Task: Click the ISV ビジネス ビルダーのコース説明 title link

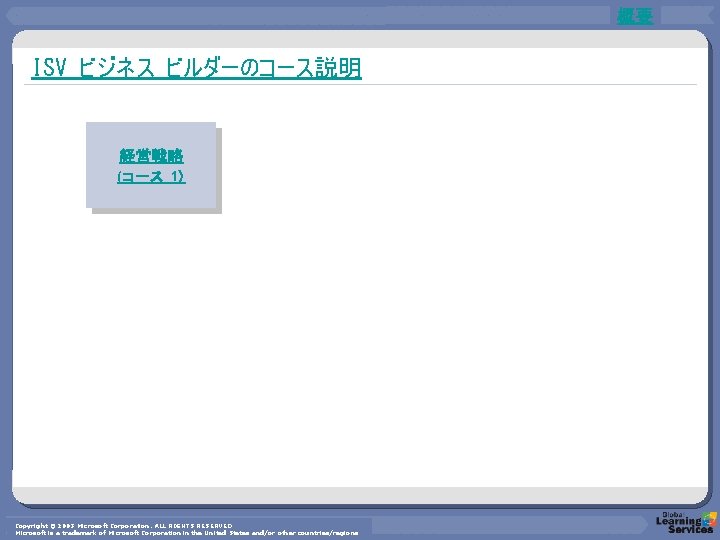Action: point(197,68)
